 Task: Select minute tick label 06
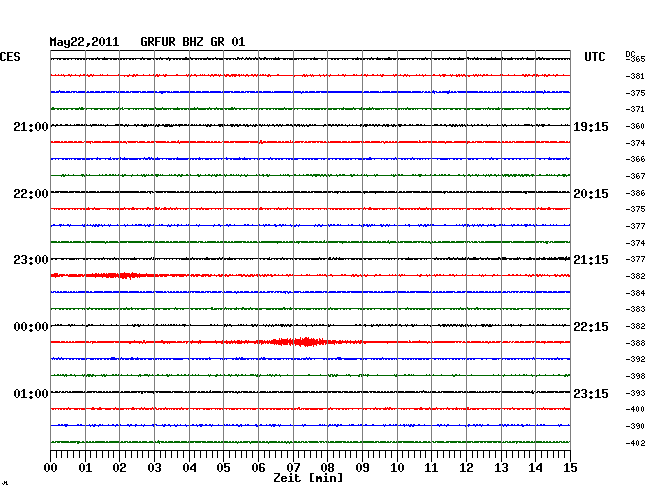coord(258,468)
